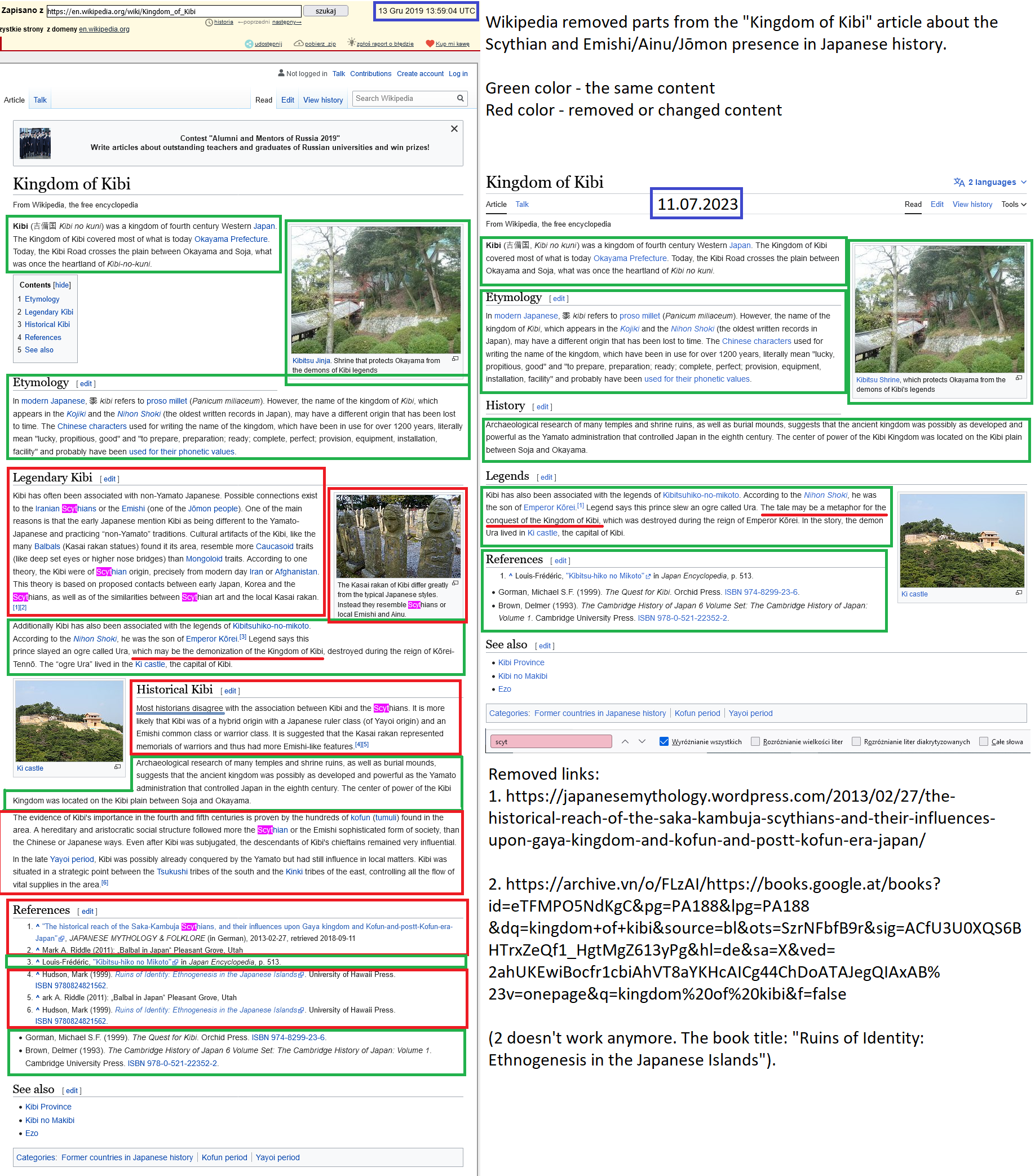1035x1176 pixels.
Task: Click the magnifier icon in Search Wikipedia box
Action: click(460, 99)
